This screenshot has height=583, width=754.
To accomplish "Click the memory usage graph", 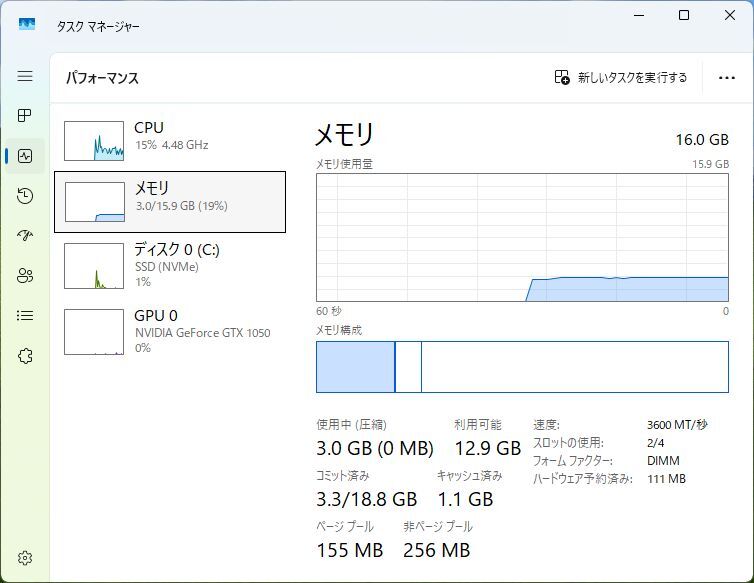I will [522, 237].
